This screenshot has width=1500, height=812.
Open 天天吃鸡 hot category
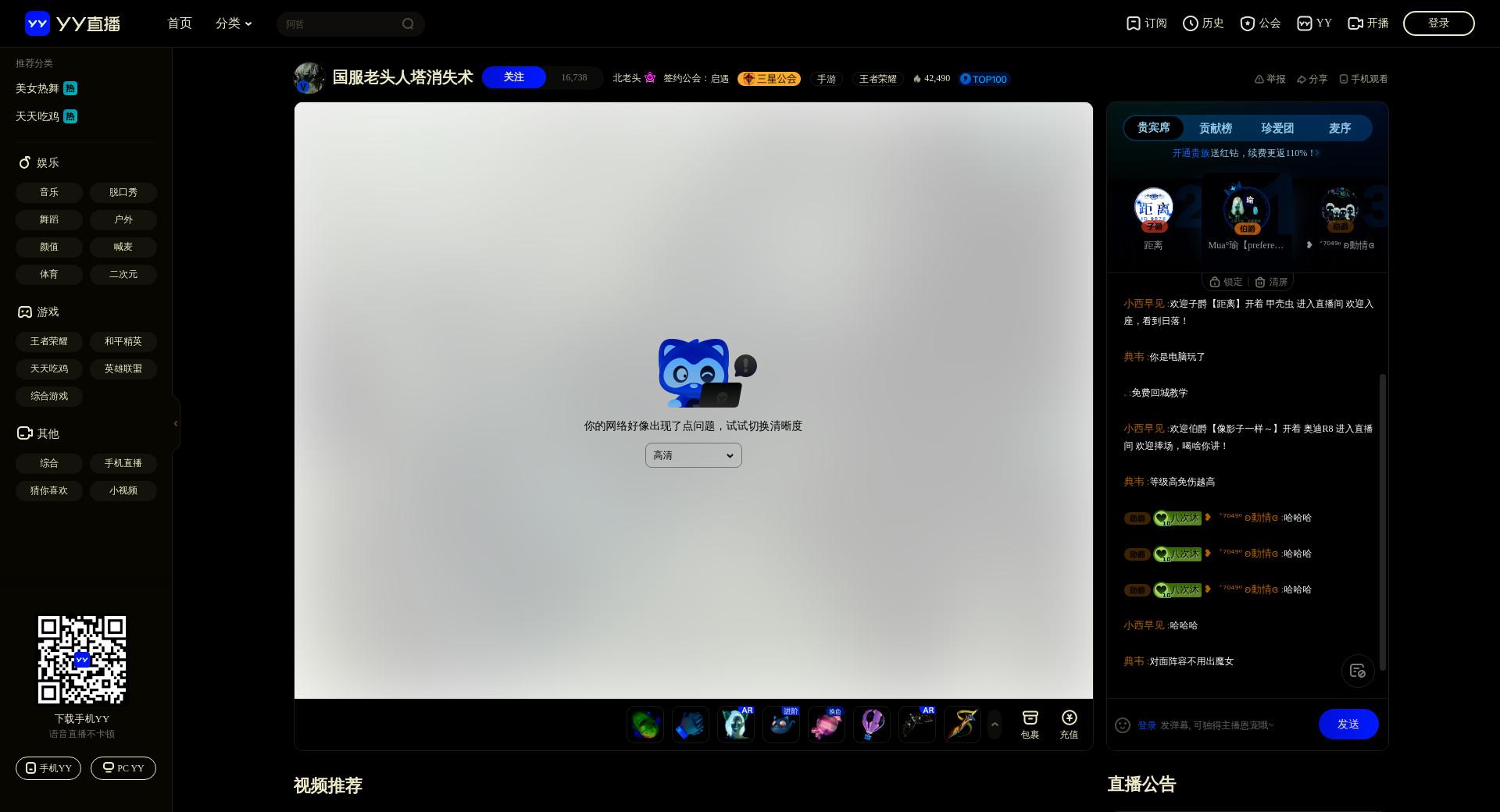[x=46, y=116]
